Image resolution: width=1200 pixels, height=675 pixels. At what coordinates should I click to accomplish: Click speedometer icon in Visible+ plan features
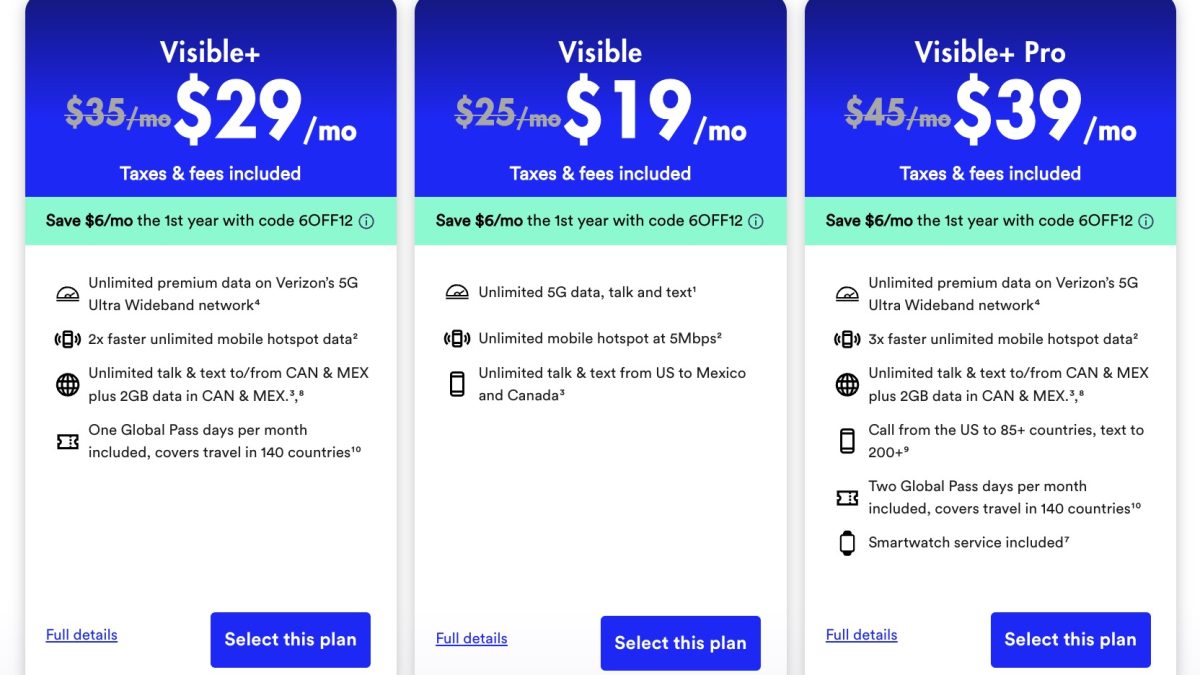pos(67,294)
